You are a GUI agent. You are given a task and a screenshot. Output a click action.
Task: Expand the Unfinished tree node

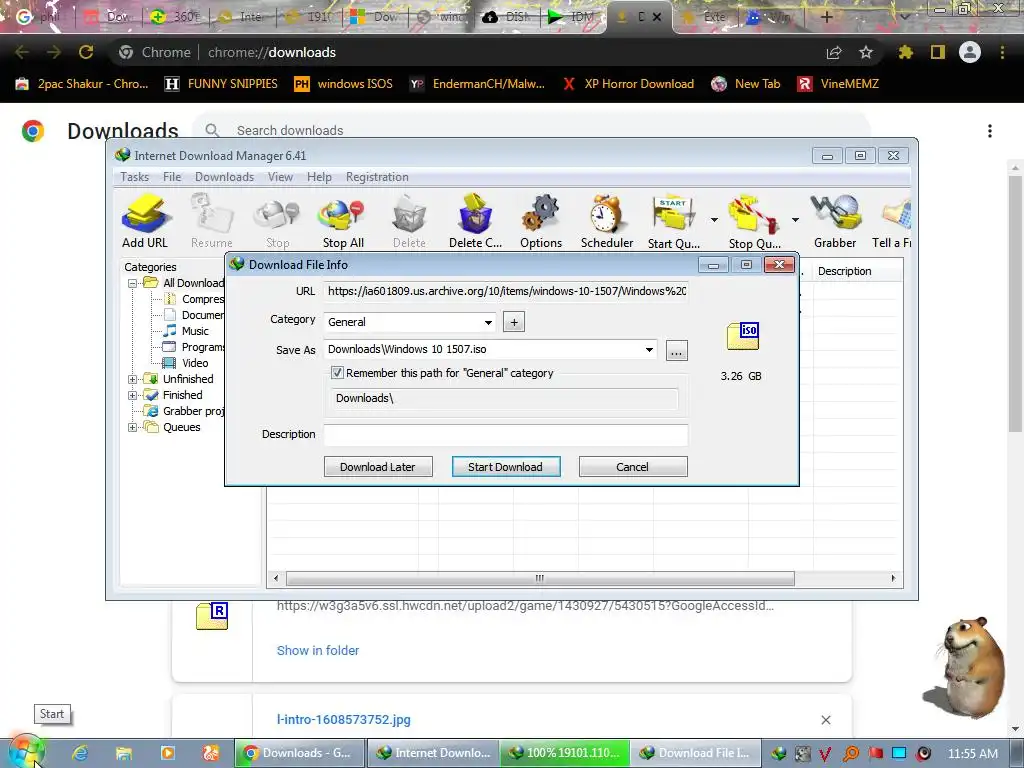coord(133,379)
